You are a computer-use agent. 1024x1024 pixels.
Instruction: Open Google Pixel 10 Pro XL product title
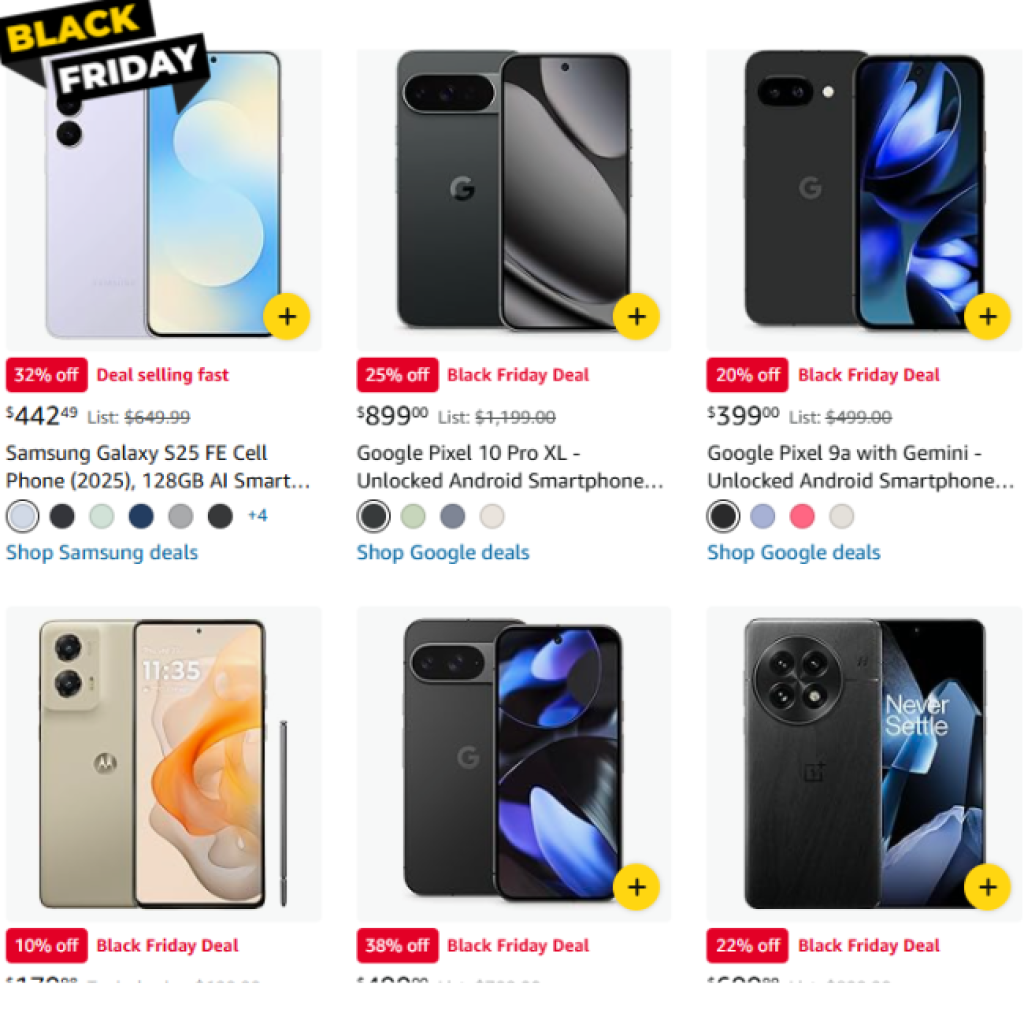coord(510,467)
